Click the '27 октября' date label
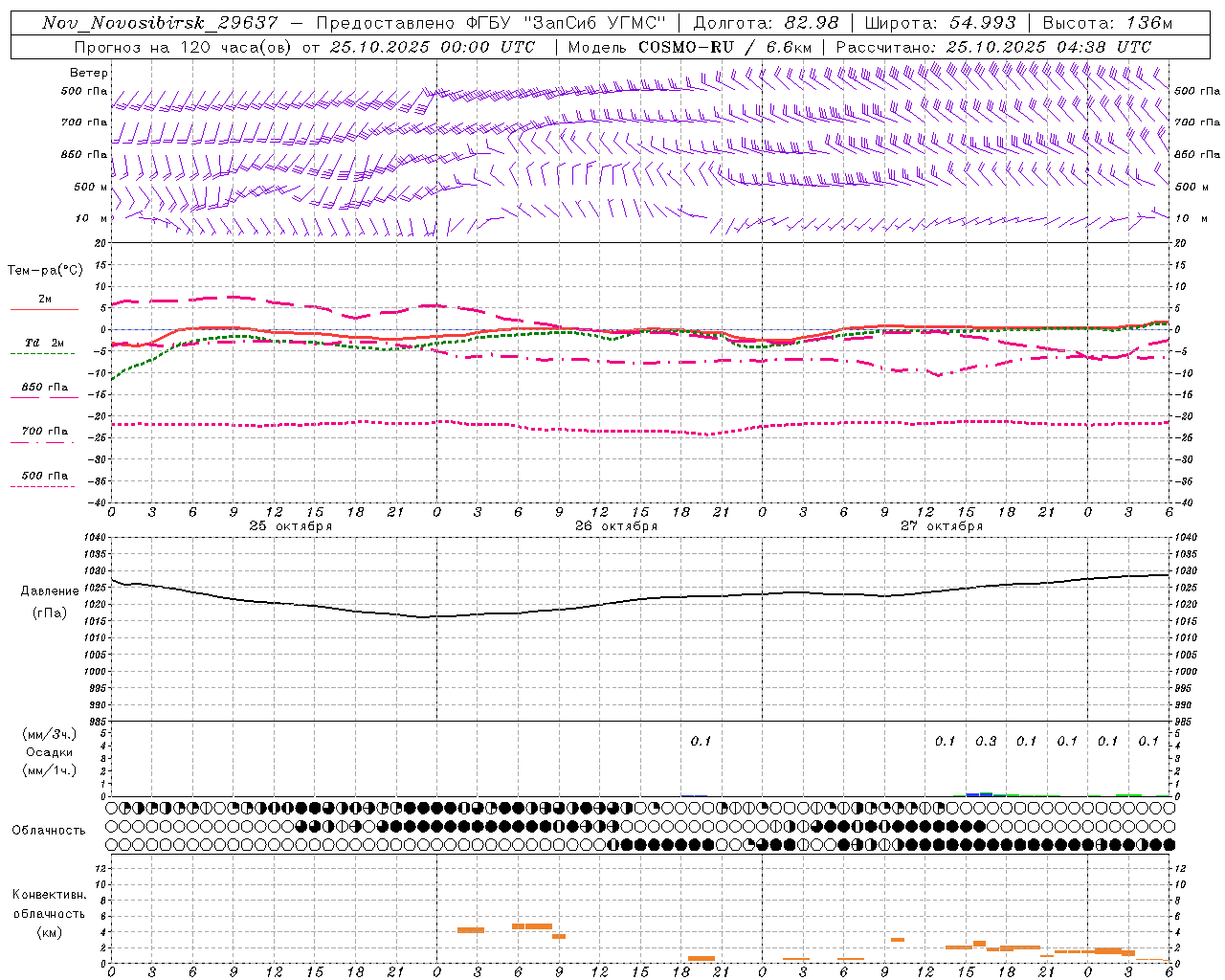This screenshot has height=980, width=1225. 942,526
